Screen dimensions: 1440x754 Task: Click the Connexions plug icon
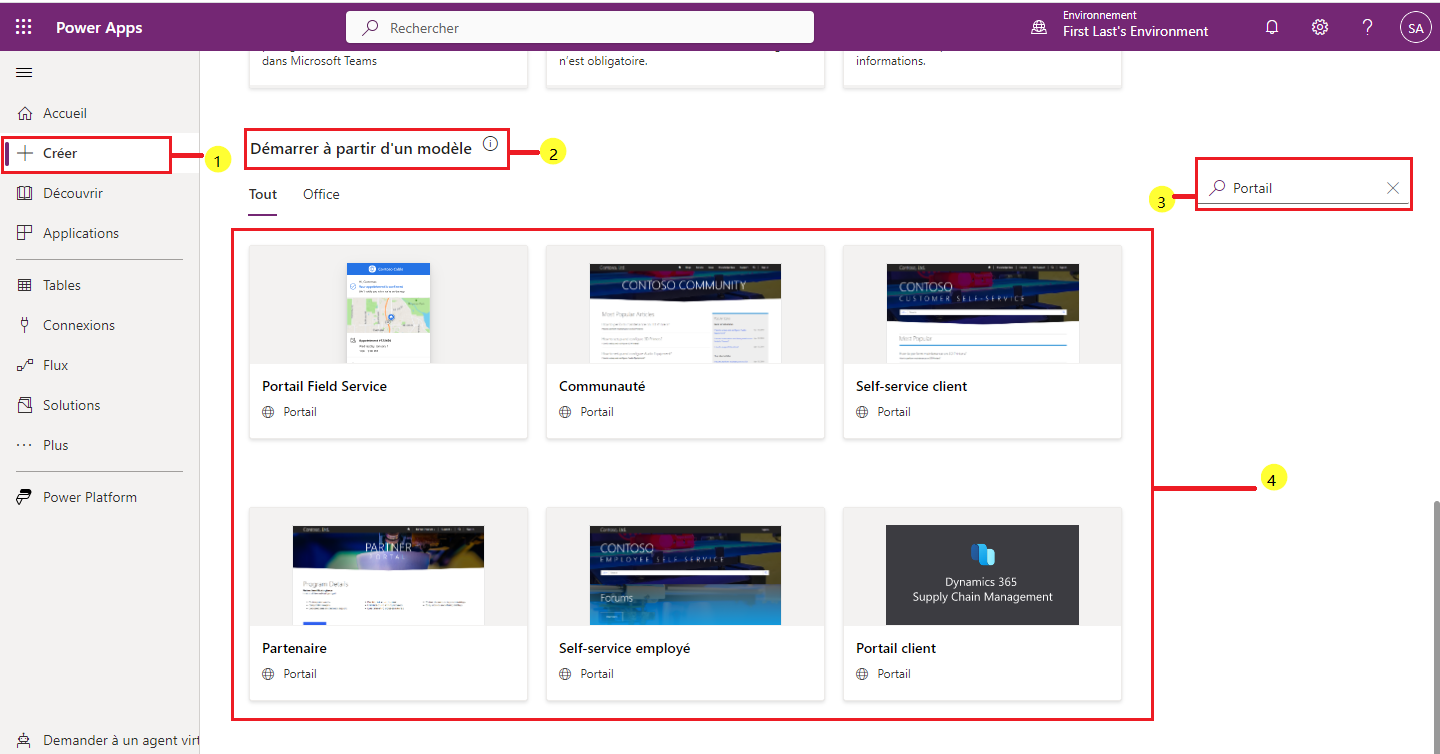point(25,325)
